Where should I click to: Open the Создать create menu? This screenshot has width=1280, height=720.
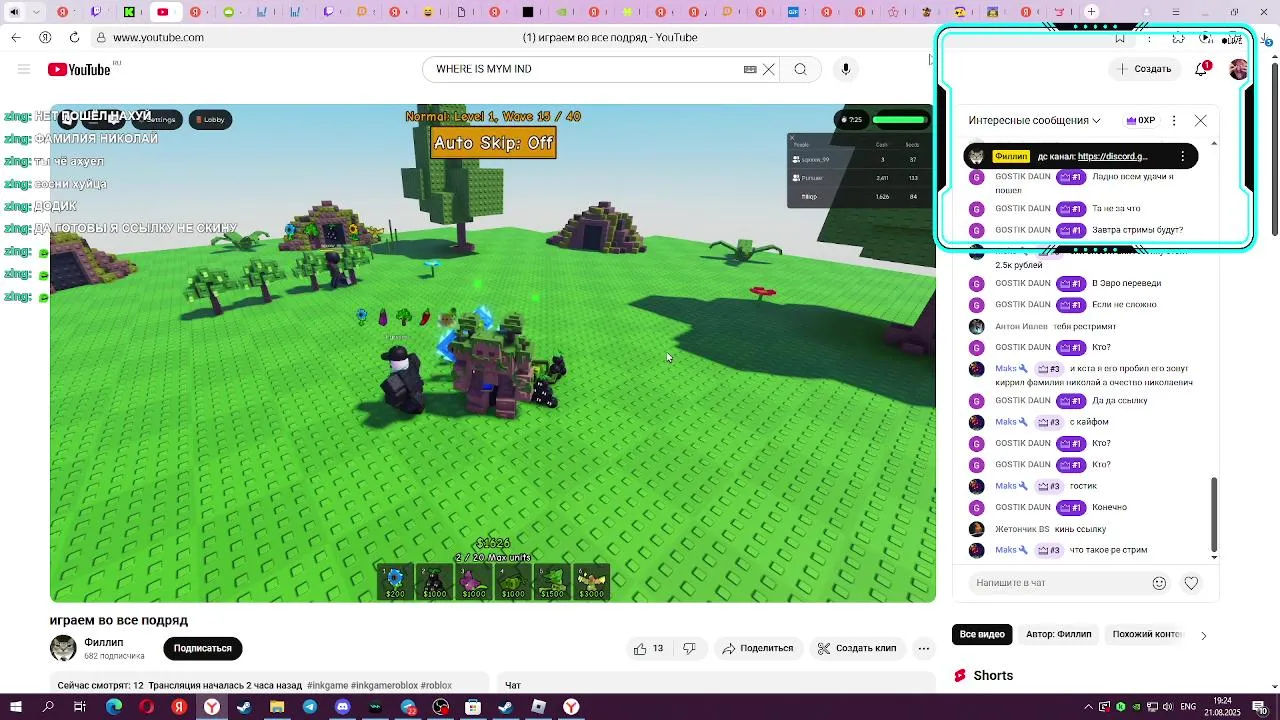pyautogui.click(x=1145, y=69)
